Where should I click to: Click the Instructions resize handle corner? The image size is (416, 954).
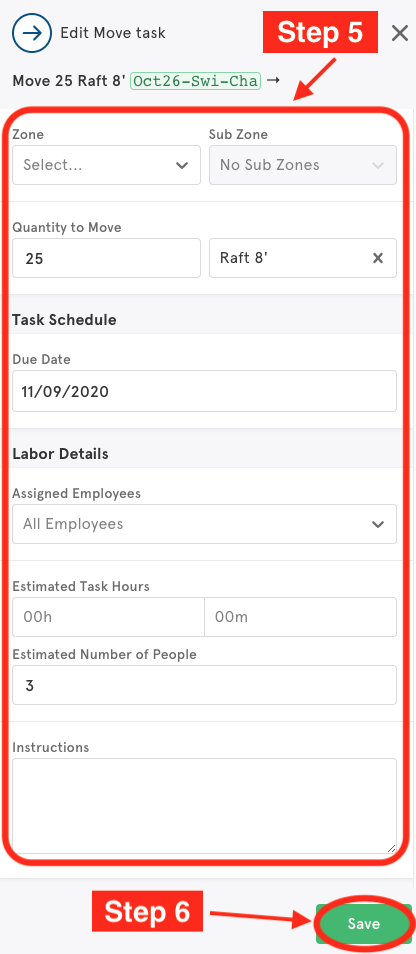point(391,848)
